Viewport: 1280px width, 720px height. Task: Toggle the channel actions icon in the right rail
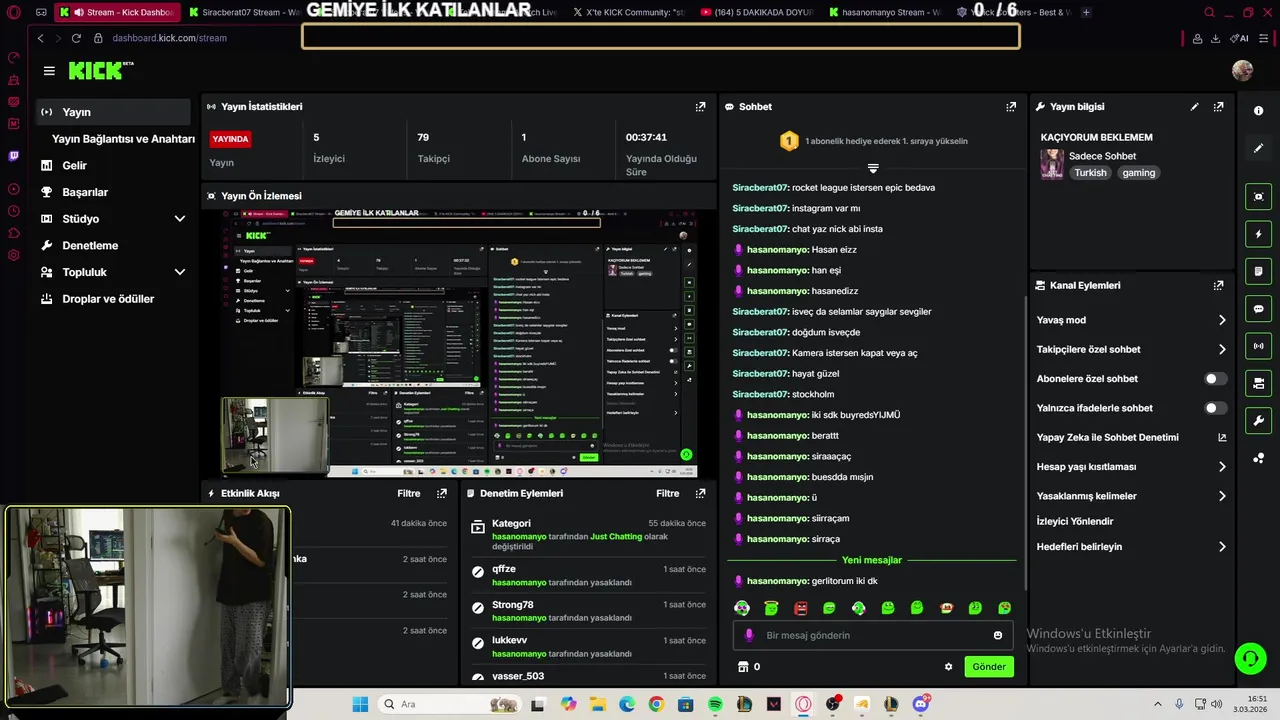[1258, 383]
